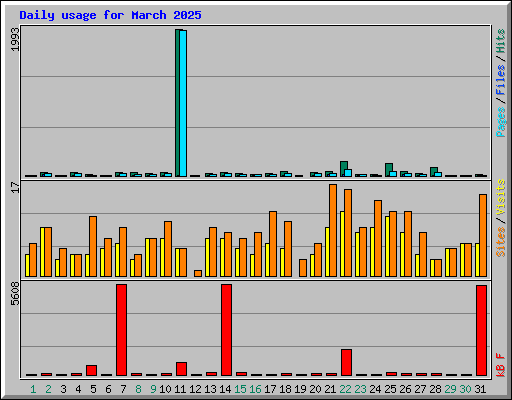The height and width of the screenshot is (400, 512).
Task: Click the 5608 KB axis value
Action: coord(15,294)
